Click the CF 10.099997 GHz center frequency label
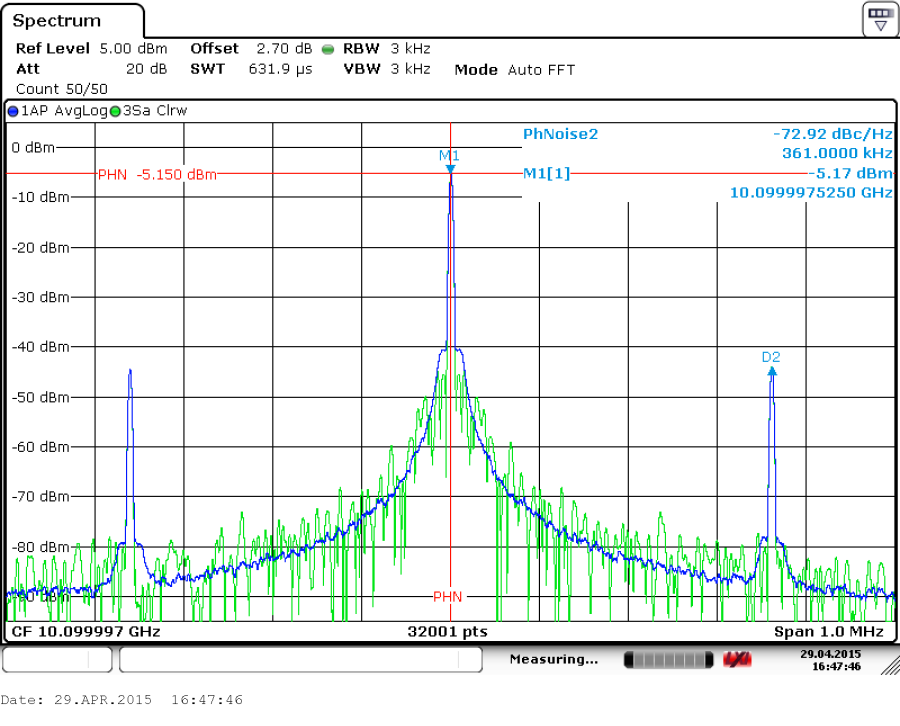The width and height of the screenshot is (900, 726). click(x=85, y=632)
